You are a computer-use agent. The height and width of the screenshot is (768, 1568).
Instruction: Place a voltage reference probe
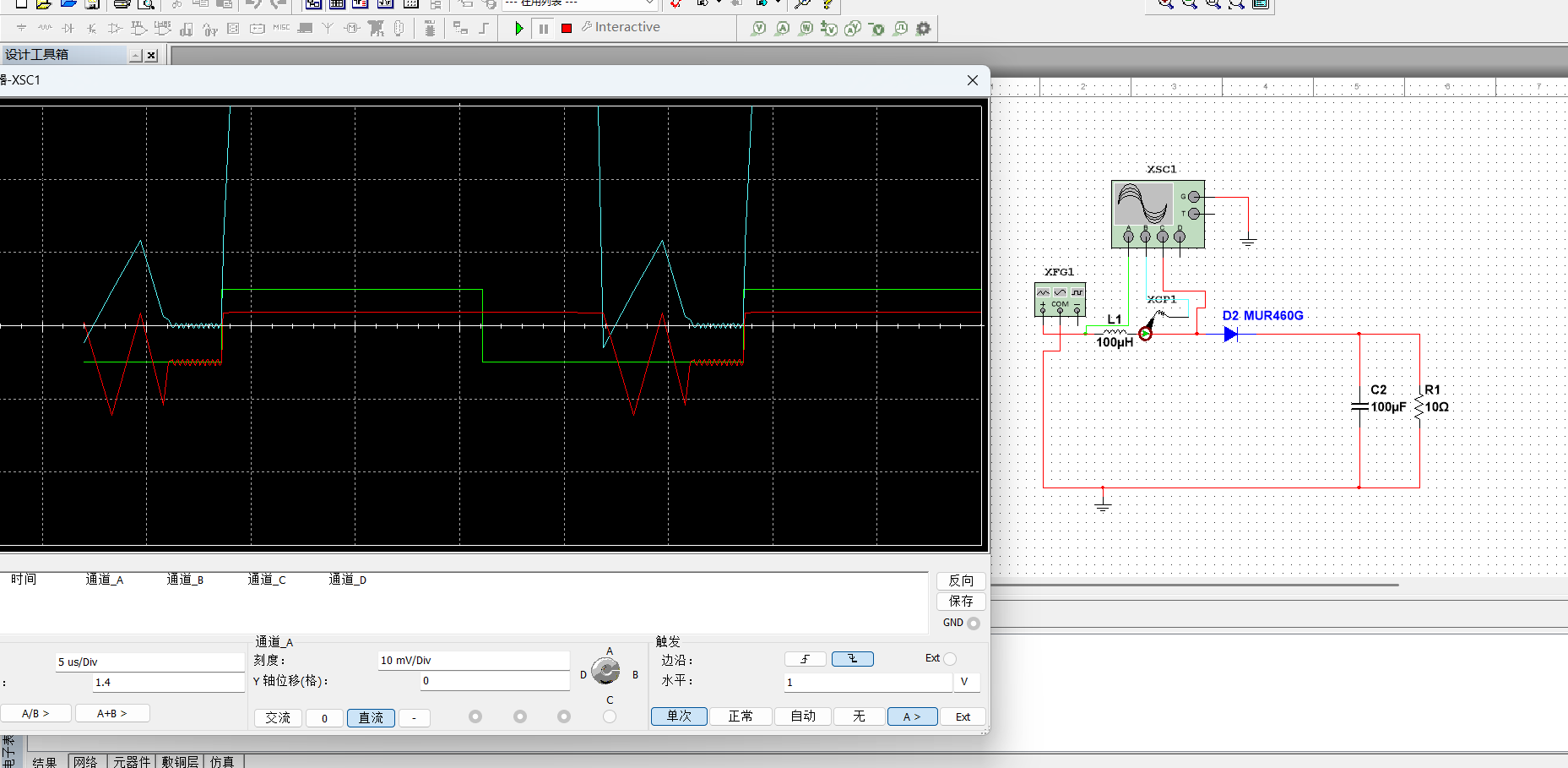pos(876,28)
